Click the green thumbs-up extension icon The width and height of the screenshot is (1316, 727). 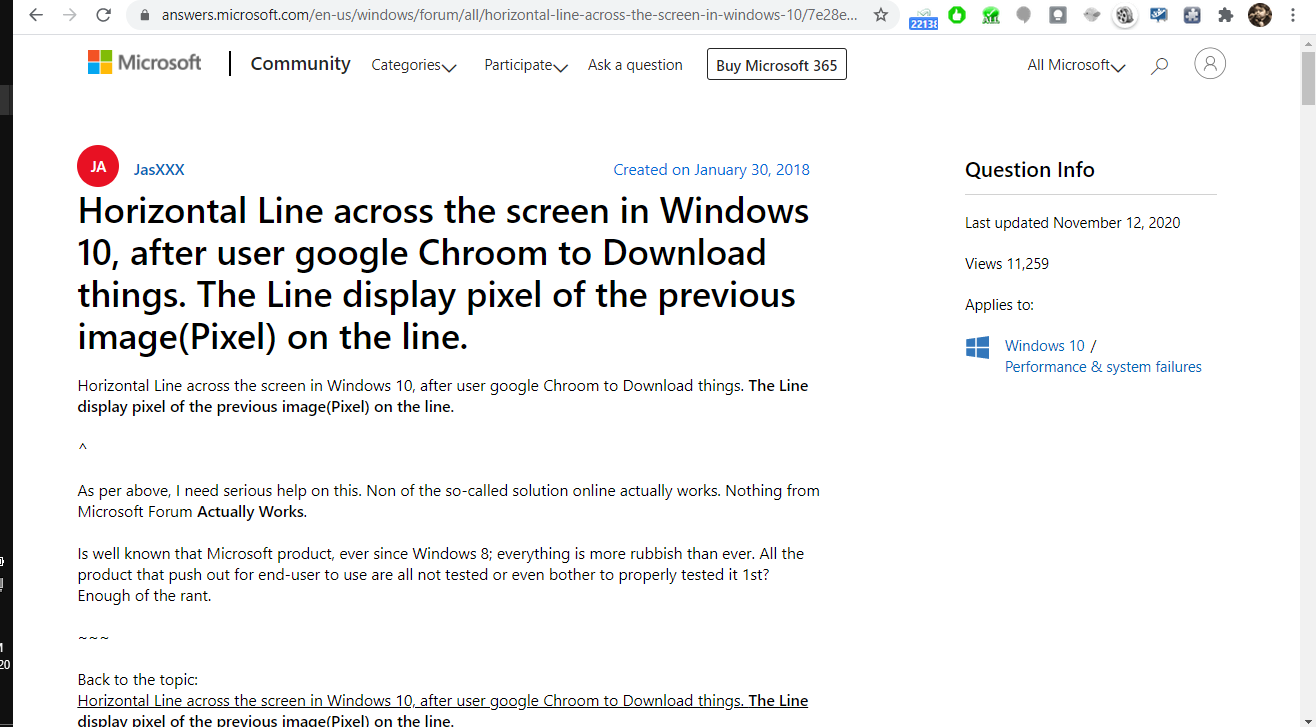[957, 15]
